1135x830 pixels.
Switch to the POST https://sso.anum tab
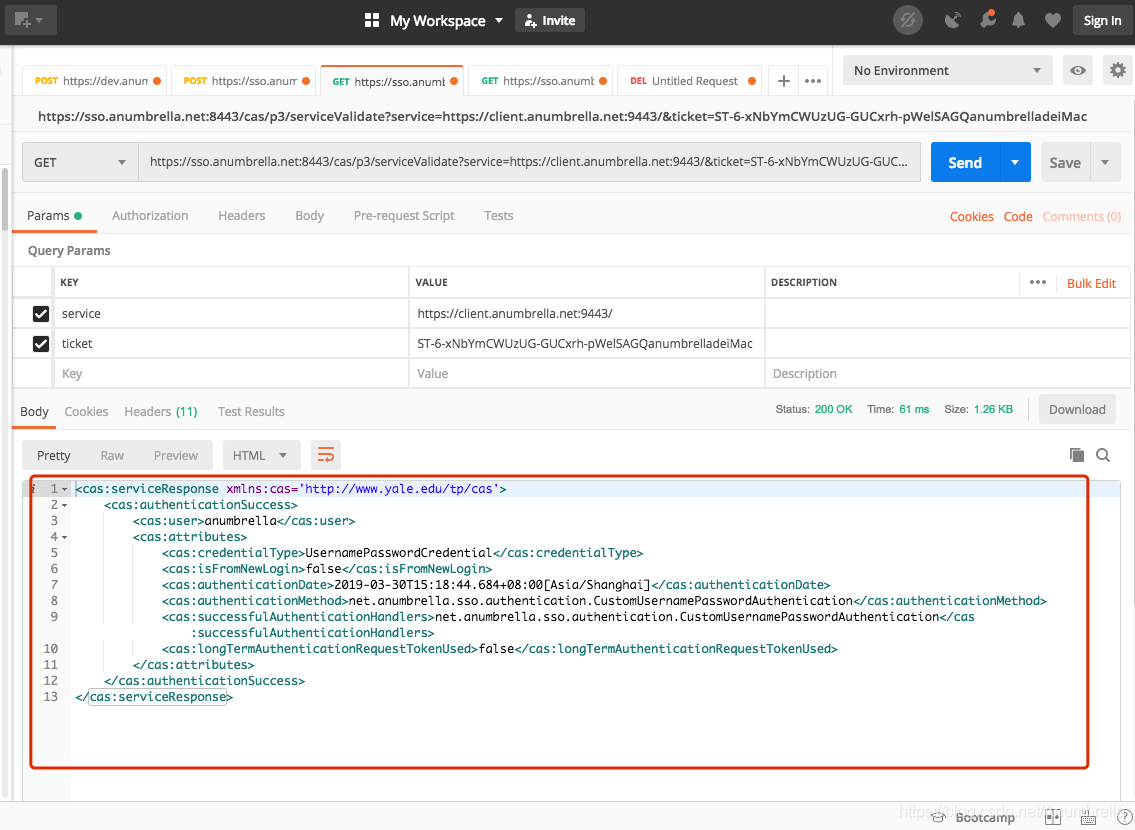click(x=243, y=81)
